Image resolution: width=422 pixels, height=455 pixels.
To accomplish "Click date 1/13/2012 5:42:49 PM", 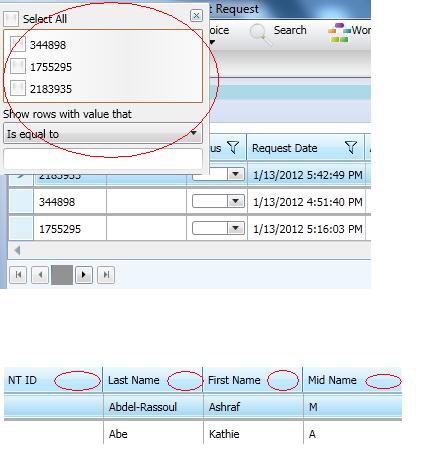I will click(x=308, y=175).
